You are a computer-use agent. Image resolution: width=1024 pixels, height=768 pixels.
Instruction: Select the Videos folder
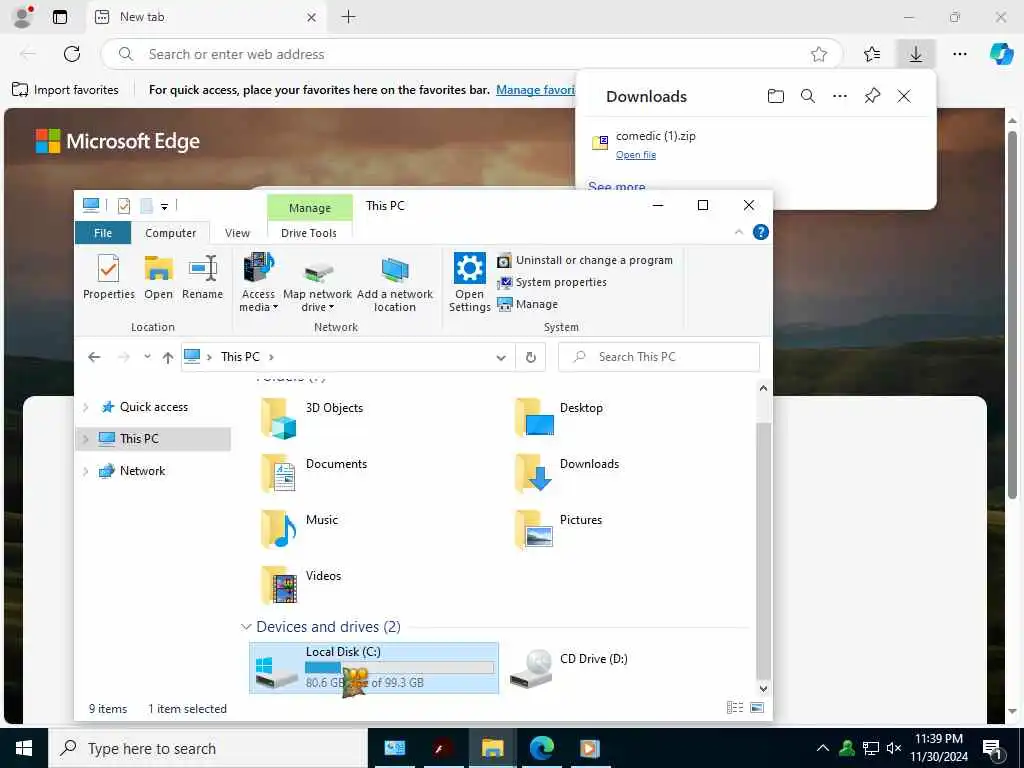click(x=301, y=586)
